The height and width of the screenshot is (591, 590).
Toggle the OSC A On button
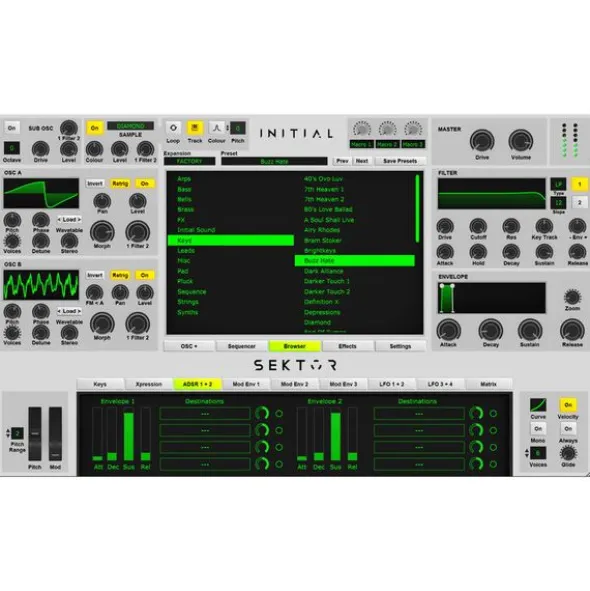145,184
